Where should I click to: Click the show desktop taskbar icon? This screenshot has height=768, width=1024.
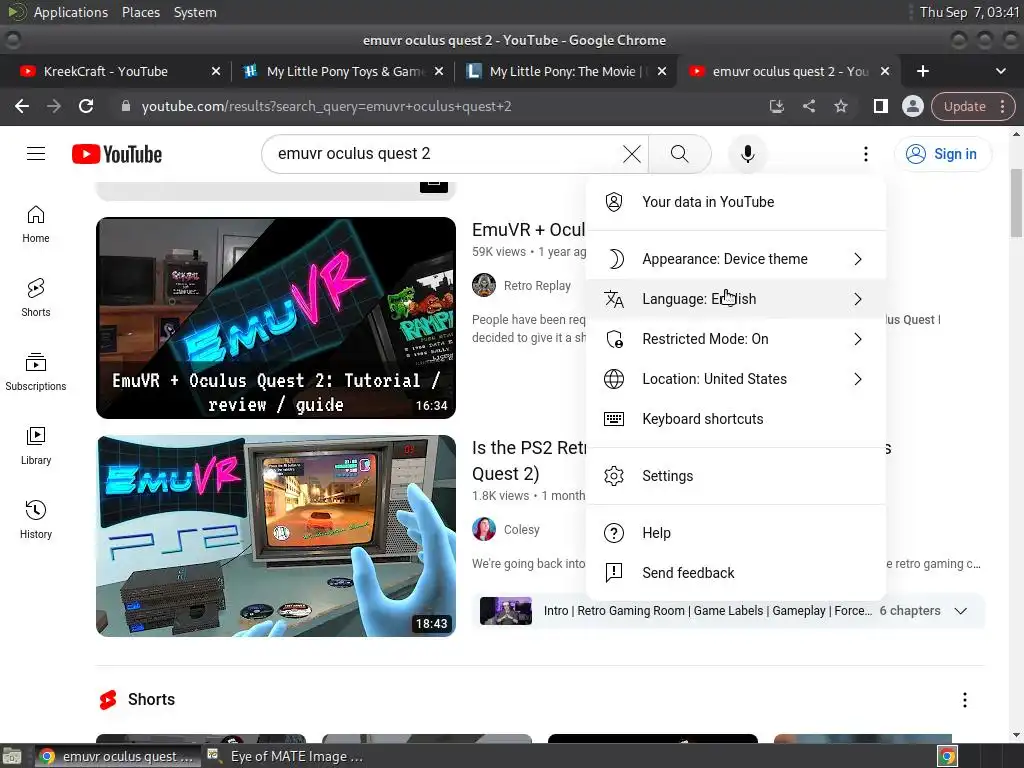point(11,756)
